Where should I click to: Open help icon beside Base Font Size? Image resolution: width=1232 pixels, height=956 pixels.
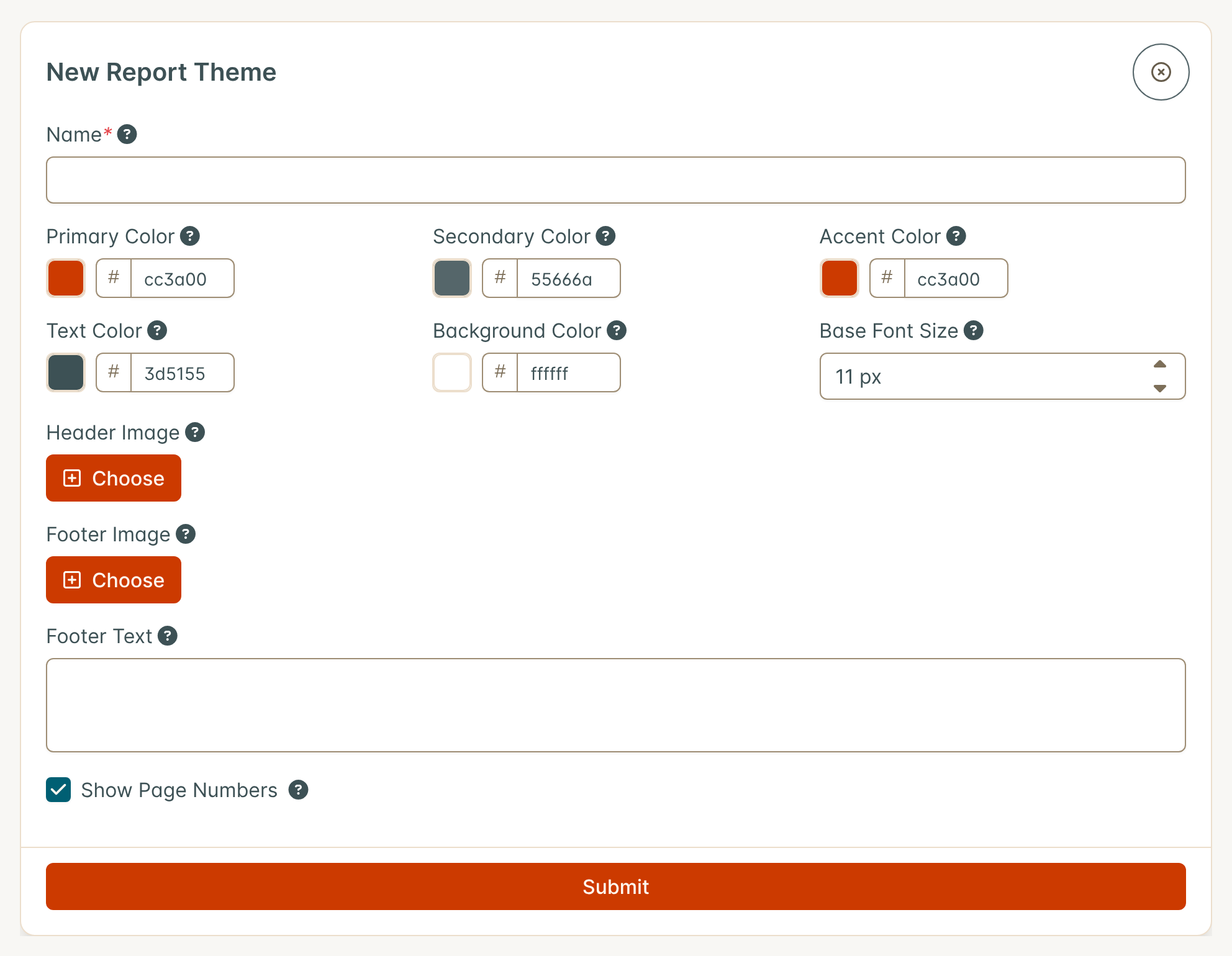(973, 330)
